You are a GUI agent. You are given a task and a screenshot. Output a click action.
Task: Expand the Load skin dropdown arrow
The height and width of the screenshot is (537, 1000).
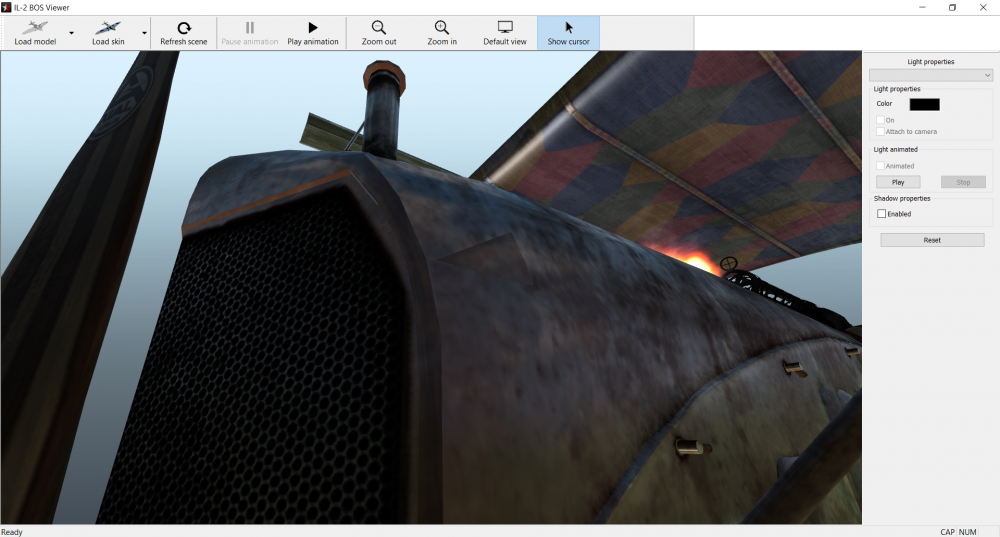coord(144,33)
